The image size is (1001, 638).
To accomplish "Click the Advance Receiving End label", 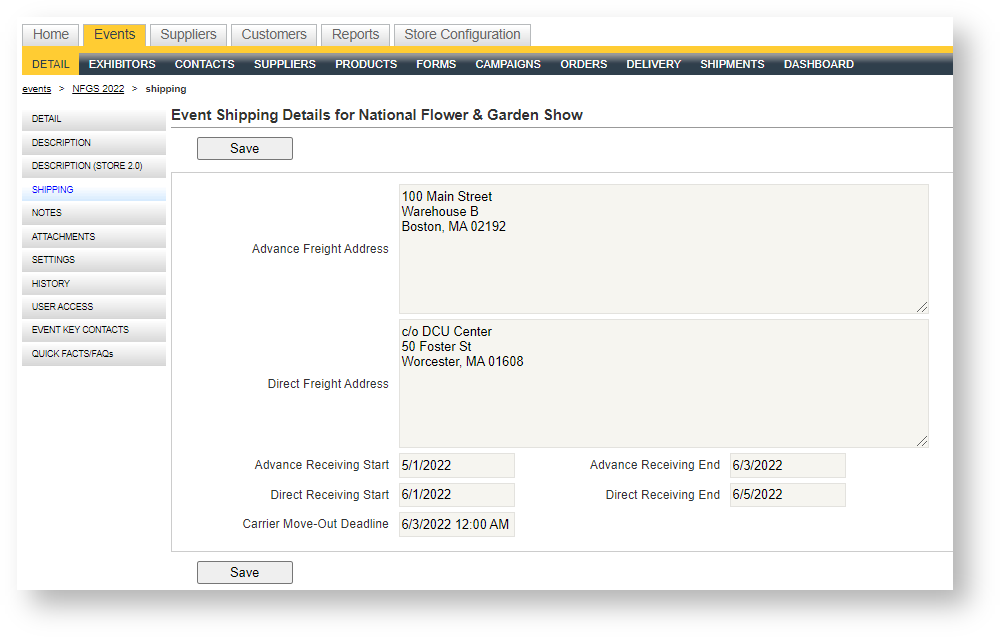I will pyautogui.click(x=654, y=465).
